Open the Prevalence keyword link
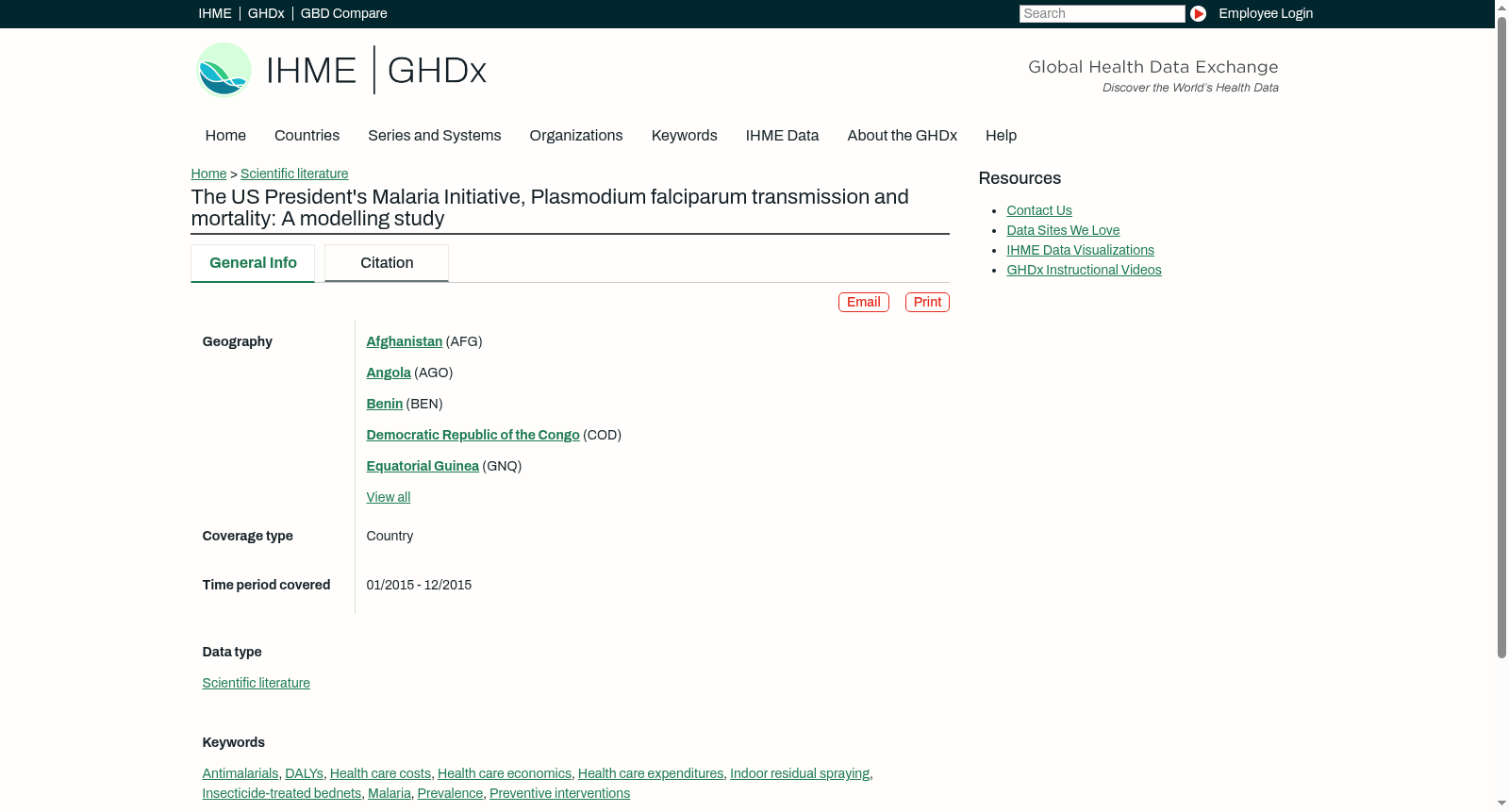1509x812 pixels. [x=451, y=793]
